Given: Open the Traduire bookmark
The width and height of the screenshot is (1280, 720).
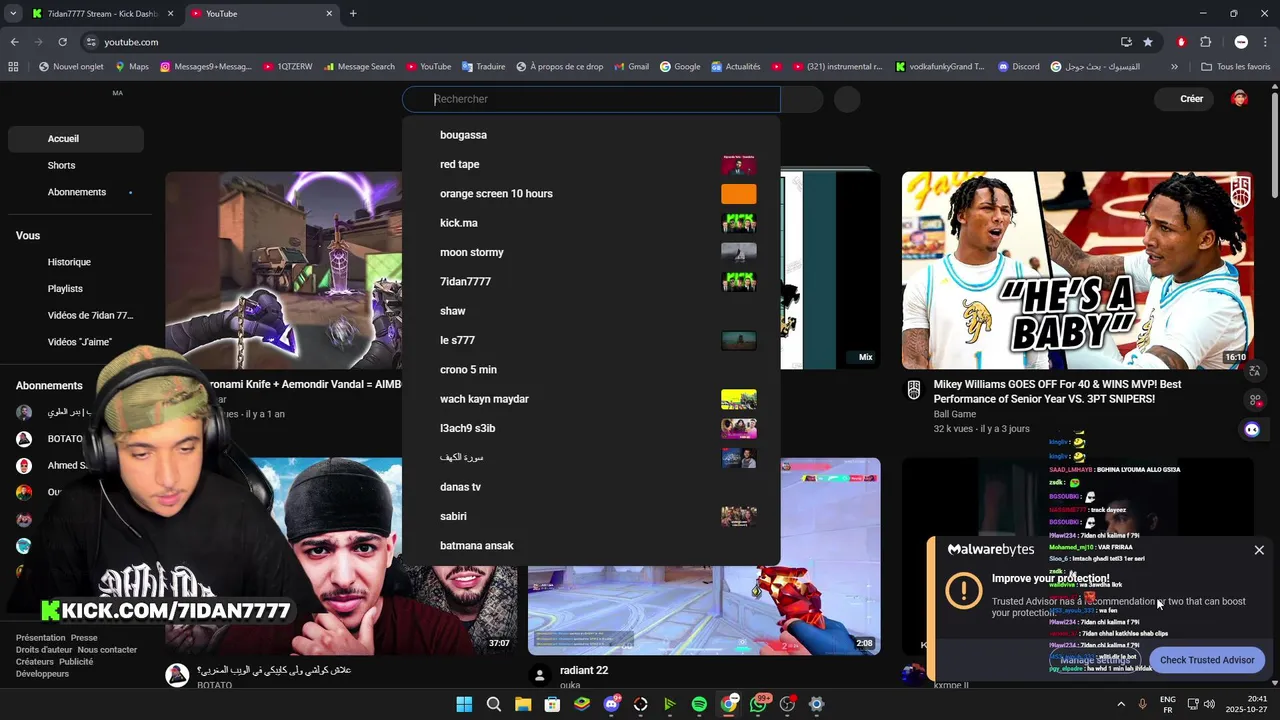Looking at the screenshot, I should [x=484, y=67].
